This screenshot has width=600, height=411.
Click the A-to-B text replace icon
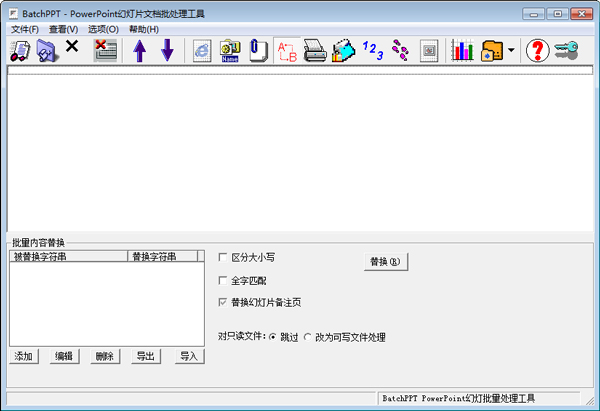click(x=287, y=50)
